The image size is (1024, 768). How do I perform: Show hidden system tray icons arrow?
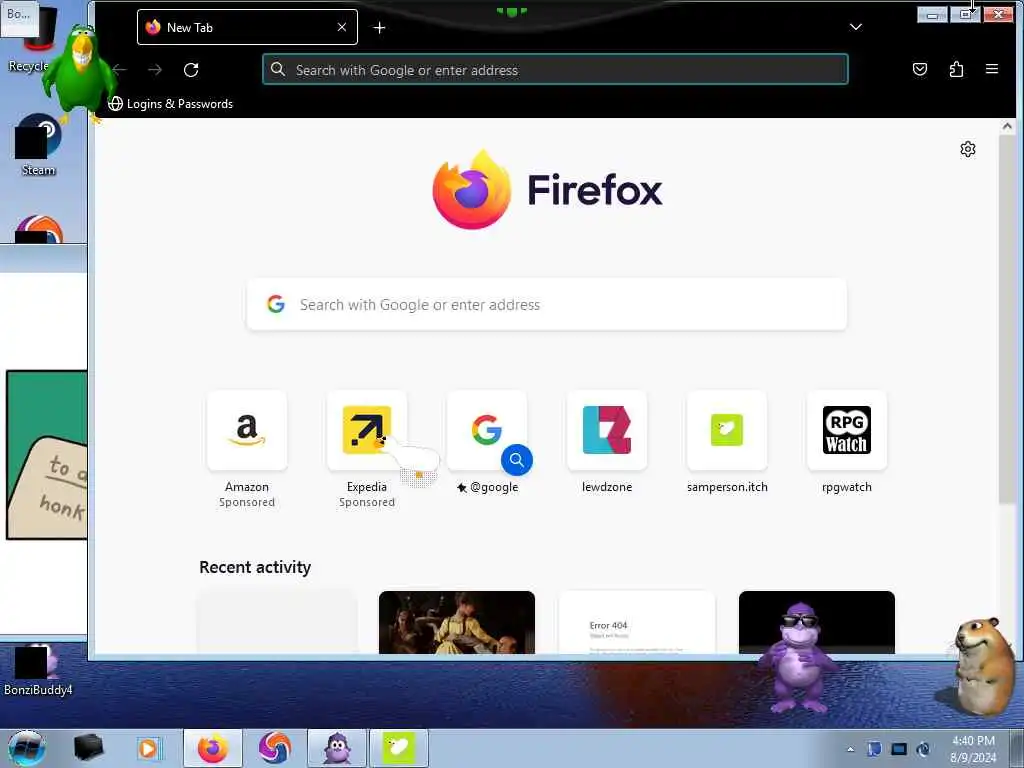[850, 749]
